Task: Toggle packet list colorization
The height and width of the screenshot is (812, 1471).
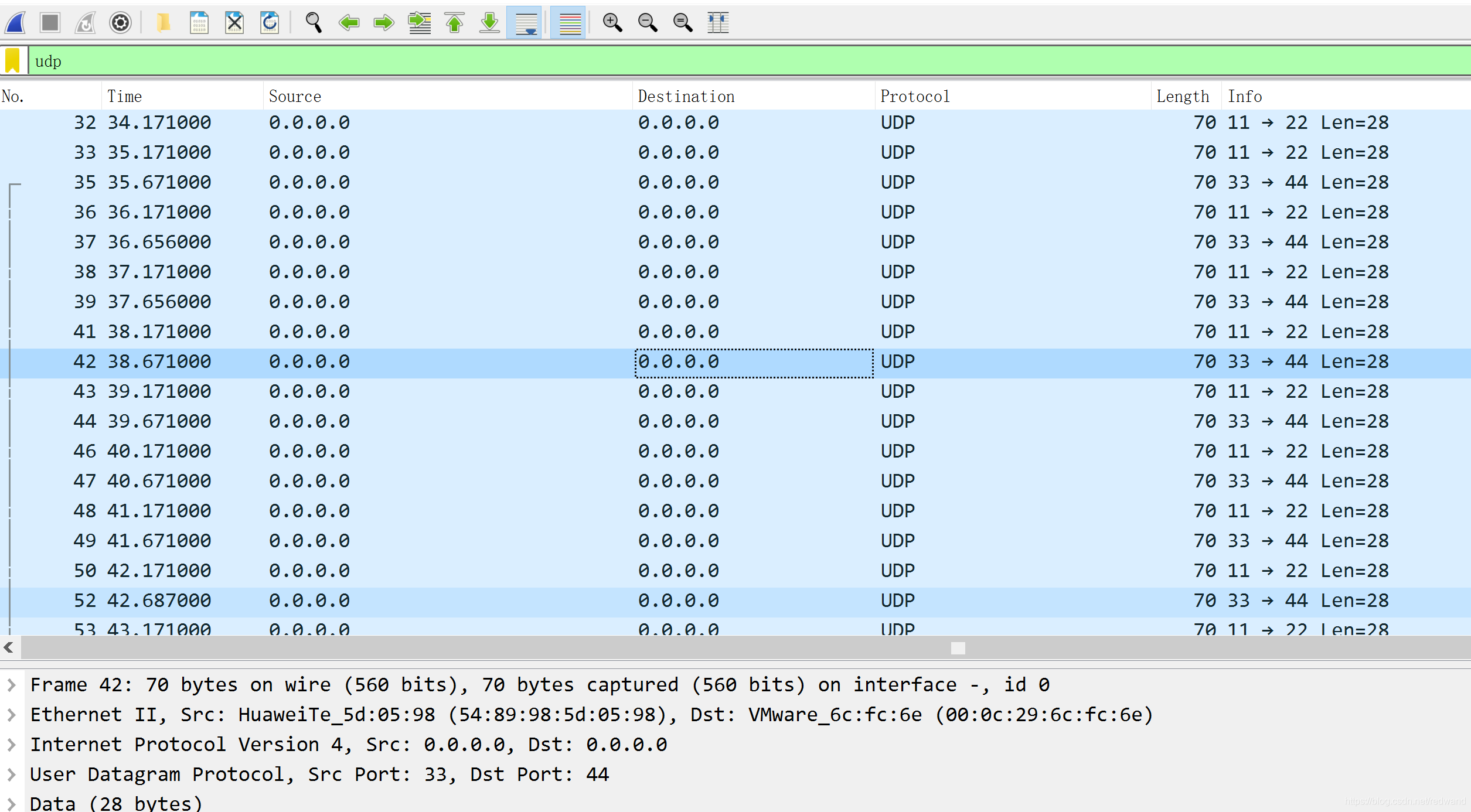Action: [568, 23]
